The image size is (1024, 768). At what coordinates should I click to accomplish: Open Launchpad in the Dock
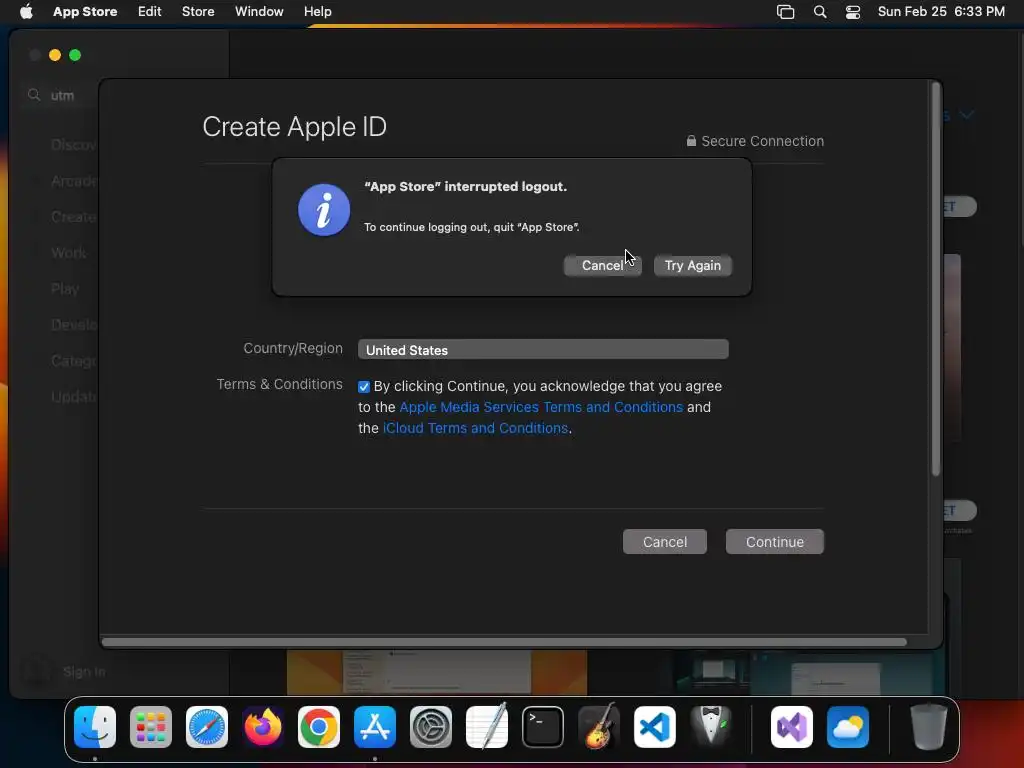coord(151,727)
